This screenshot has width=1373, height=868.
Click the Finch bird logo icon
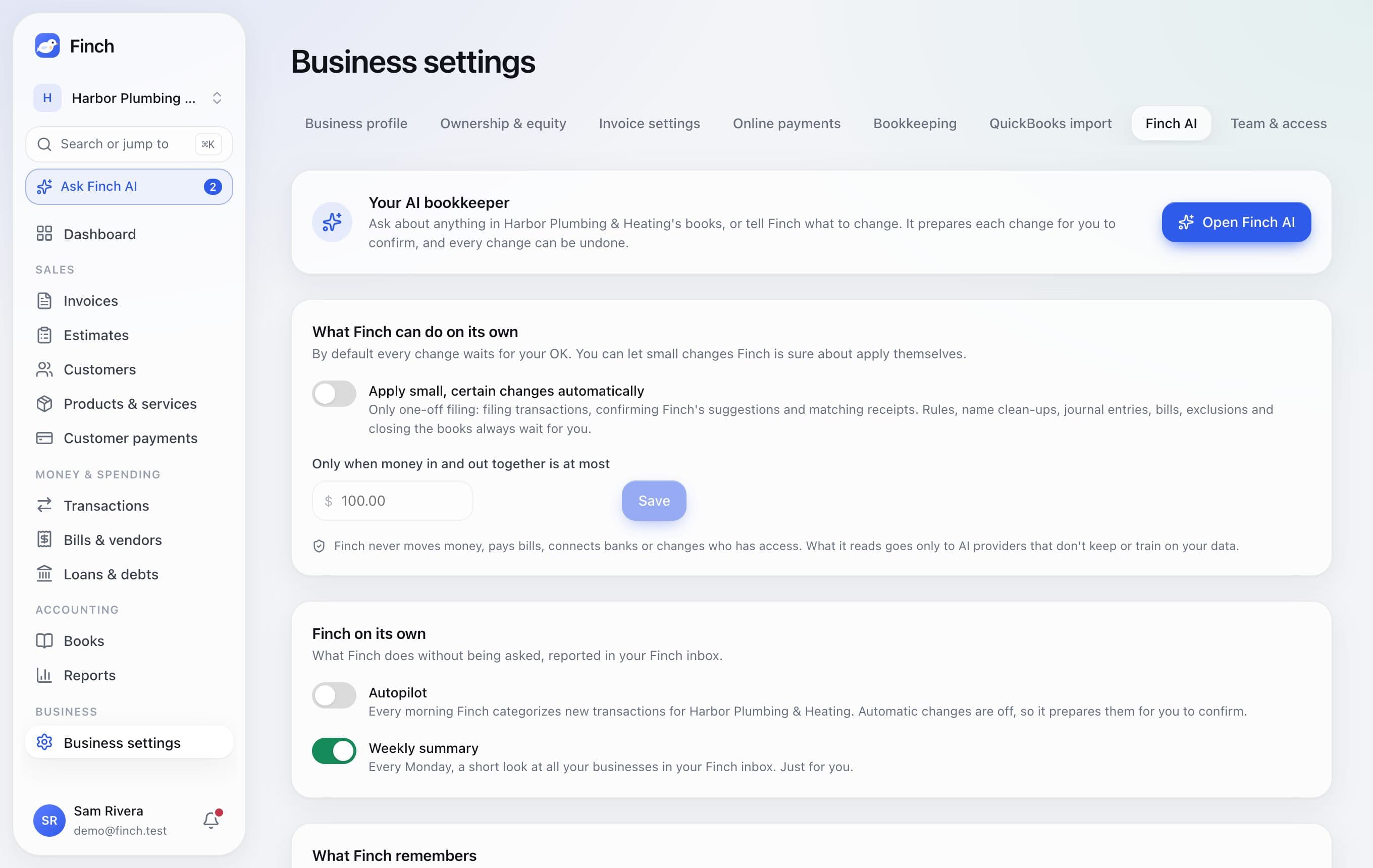point(47,45)
